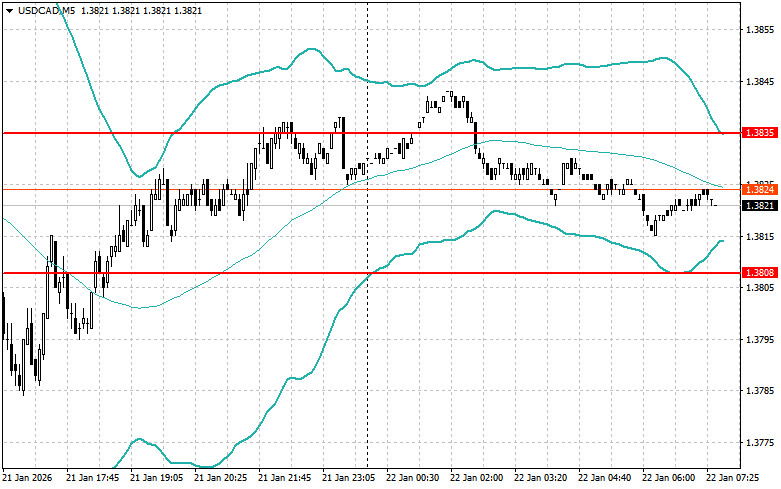Click the 22 Jan 03:20 time label
Image resolution: width=781 pixels, height=489 pixels.
[541, 478]
